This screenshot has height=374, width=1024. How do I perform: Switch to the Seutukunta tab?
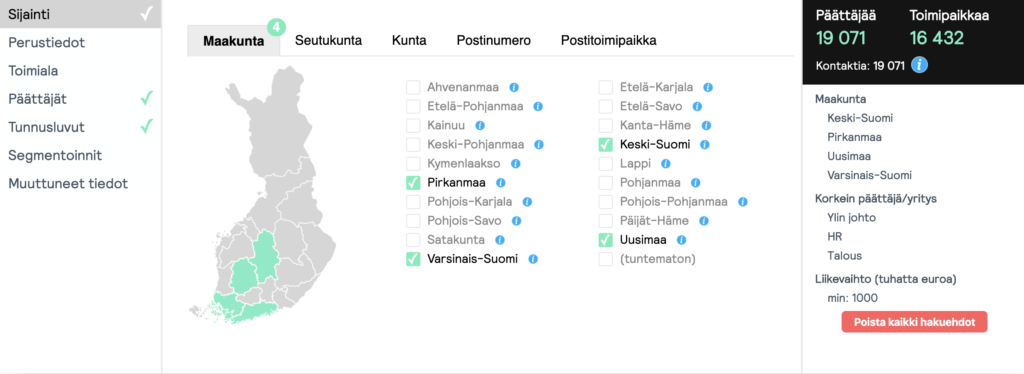coord(328,40)
